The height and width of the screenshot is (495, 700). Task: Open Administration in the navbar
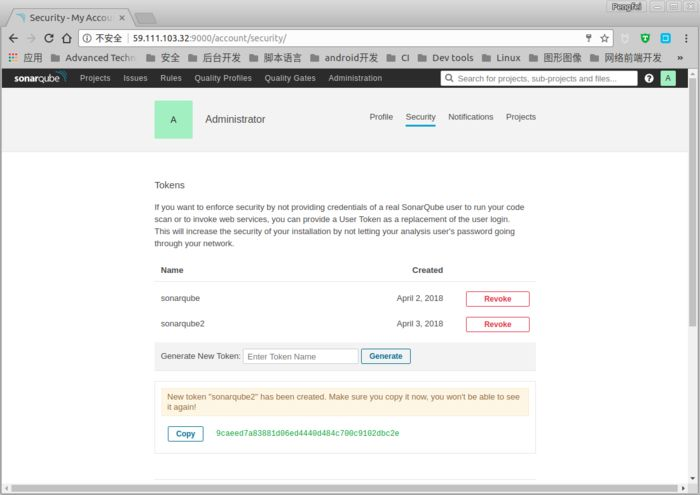[x=355, y=78]
